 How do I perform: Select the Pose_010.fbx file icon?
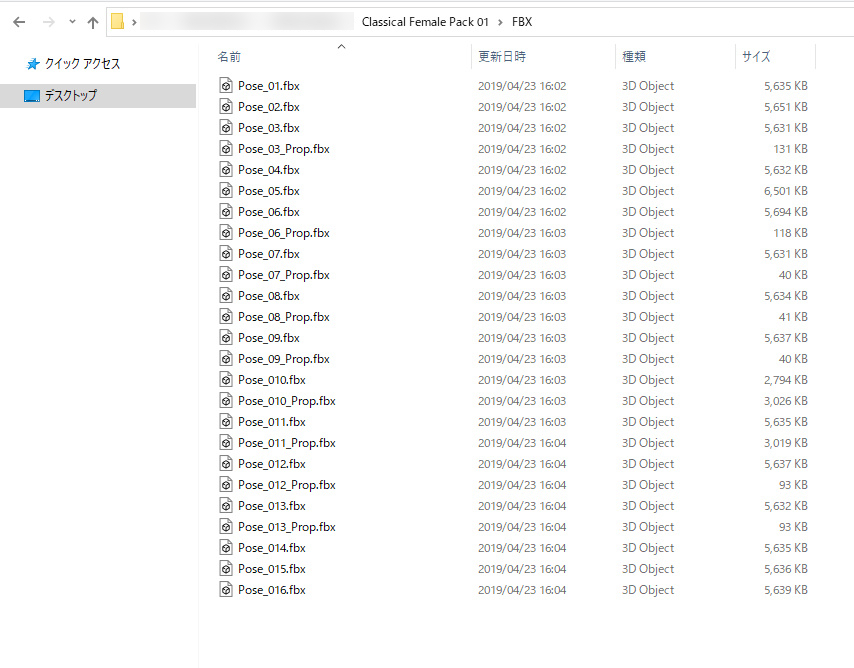tap(226, 380)
